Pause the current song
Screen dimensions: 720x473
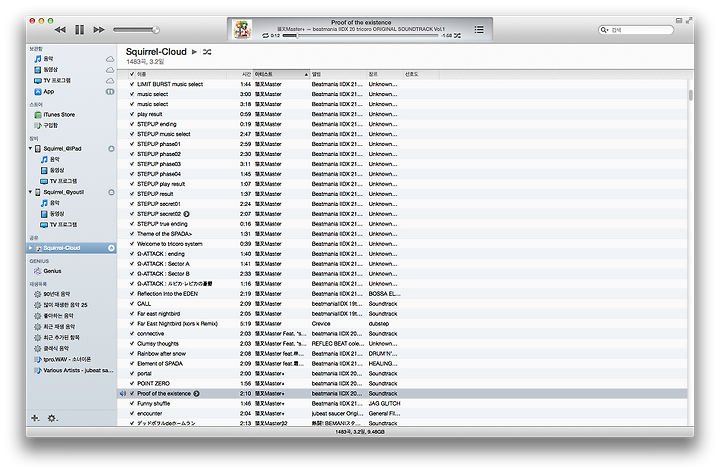(79, 30)
